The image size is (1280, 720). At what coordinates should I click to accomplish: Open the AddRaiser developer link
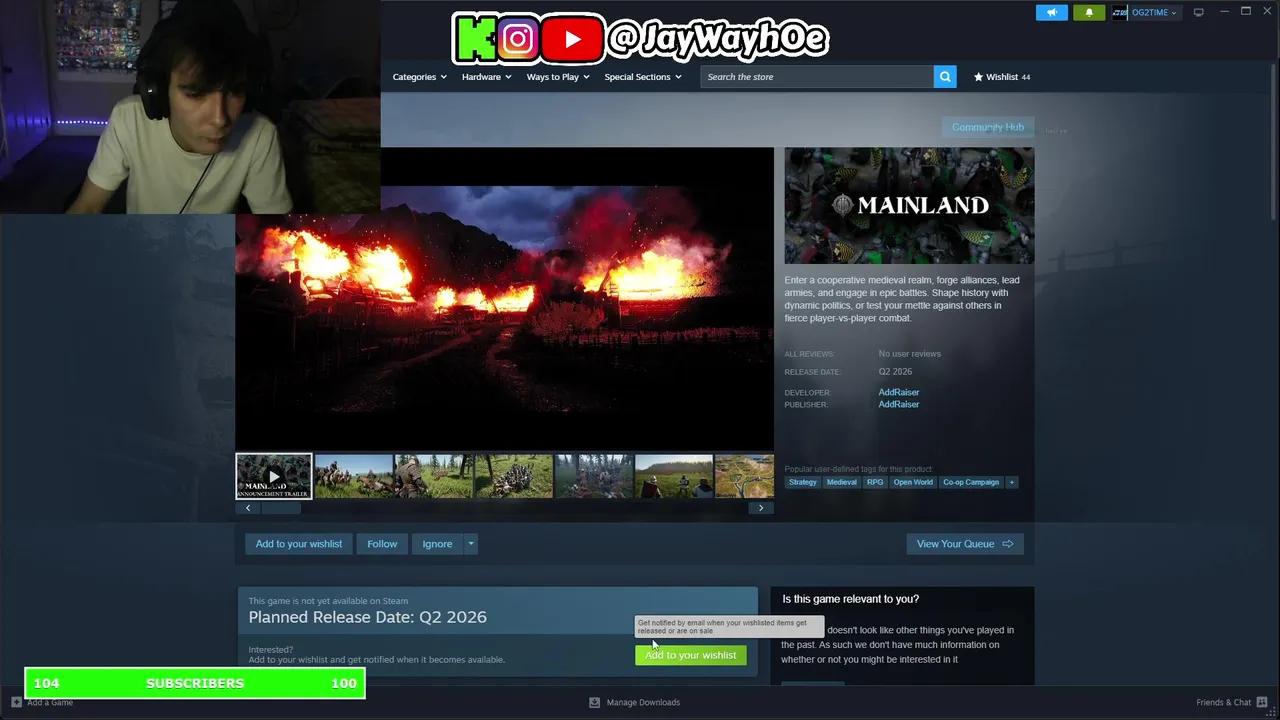(x=899, y=392)
